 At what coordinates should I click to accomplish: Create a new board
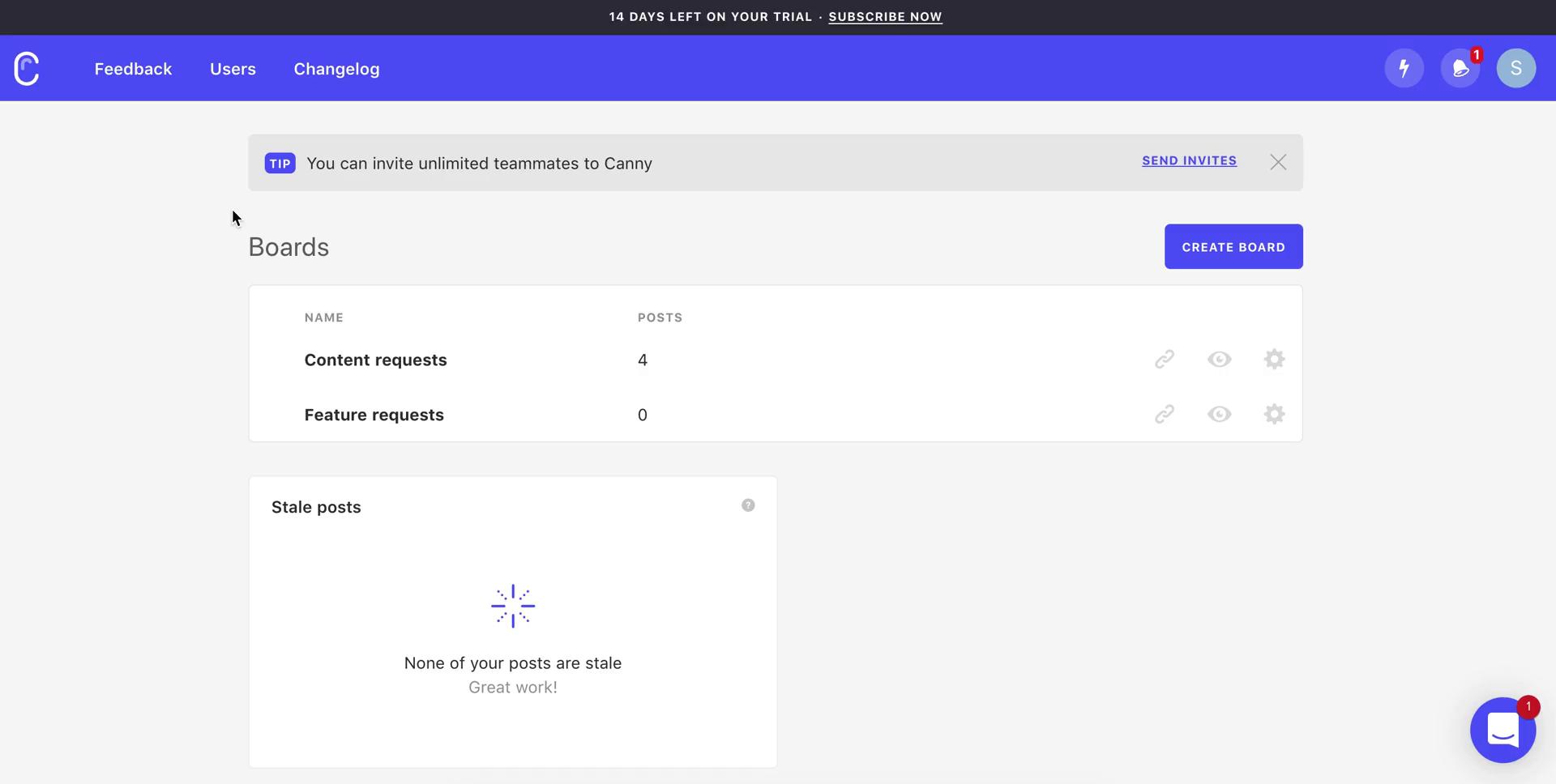tap(1233, 246)
